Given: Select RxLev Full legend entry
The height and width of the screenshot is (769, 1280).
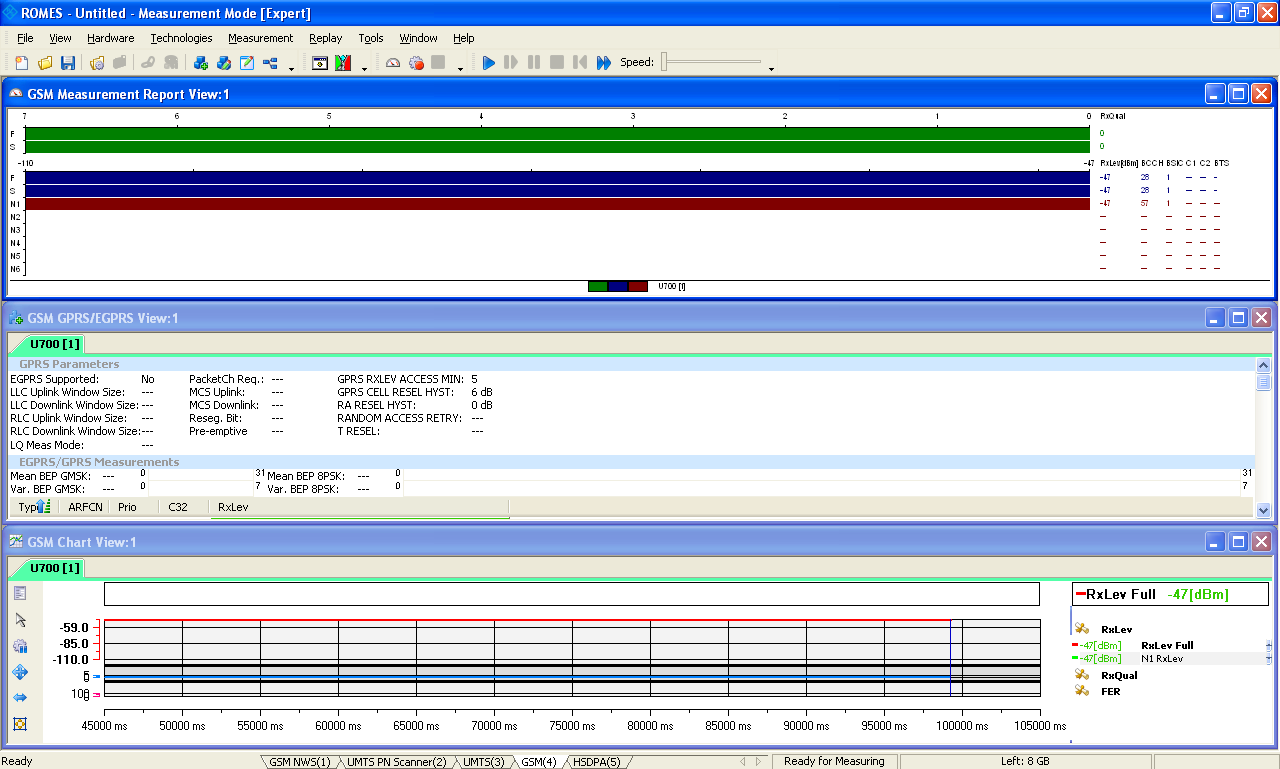Looking at the screenshot, I should pos(1167,646).
